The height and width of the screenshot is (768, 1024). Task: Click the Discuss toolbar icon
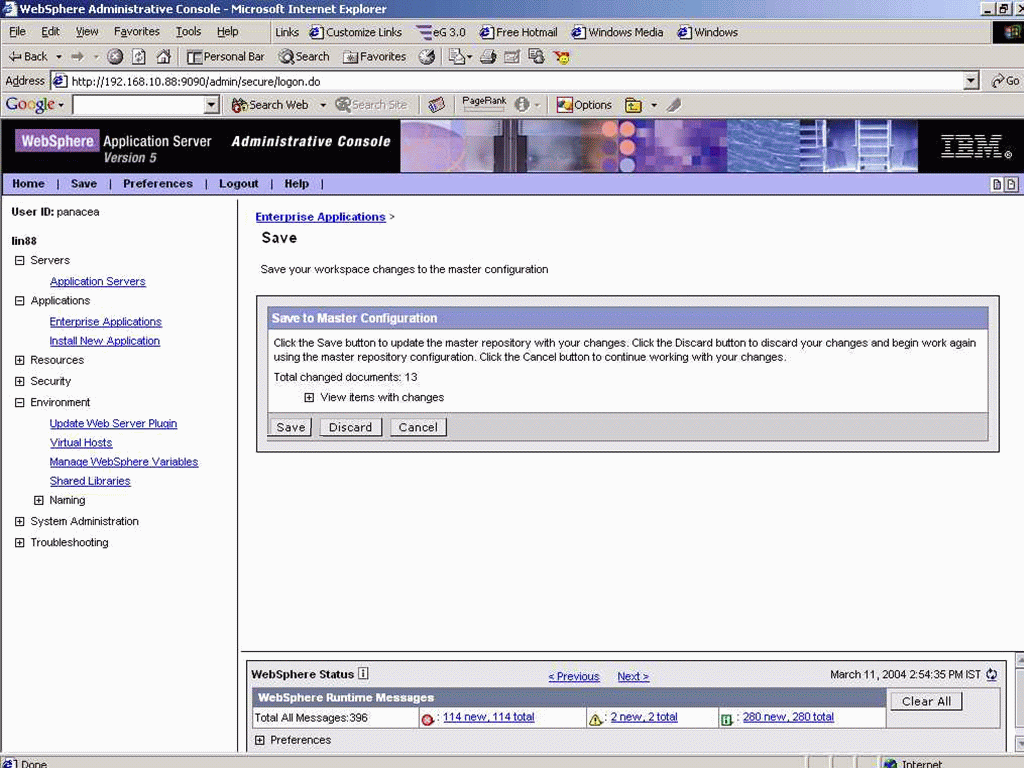536,57
